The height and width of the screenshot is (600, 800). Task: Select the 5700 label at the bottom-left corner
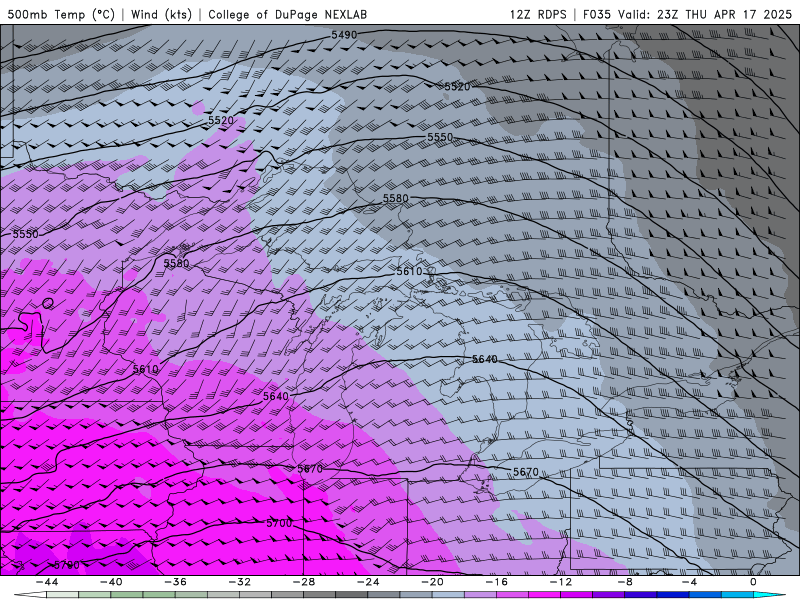[x=67, y=565]
